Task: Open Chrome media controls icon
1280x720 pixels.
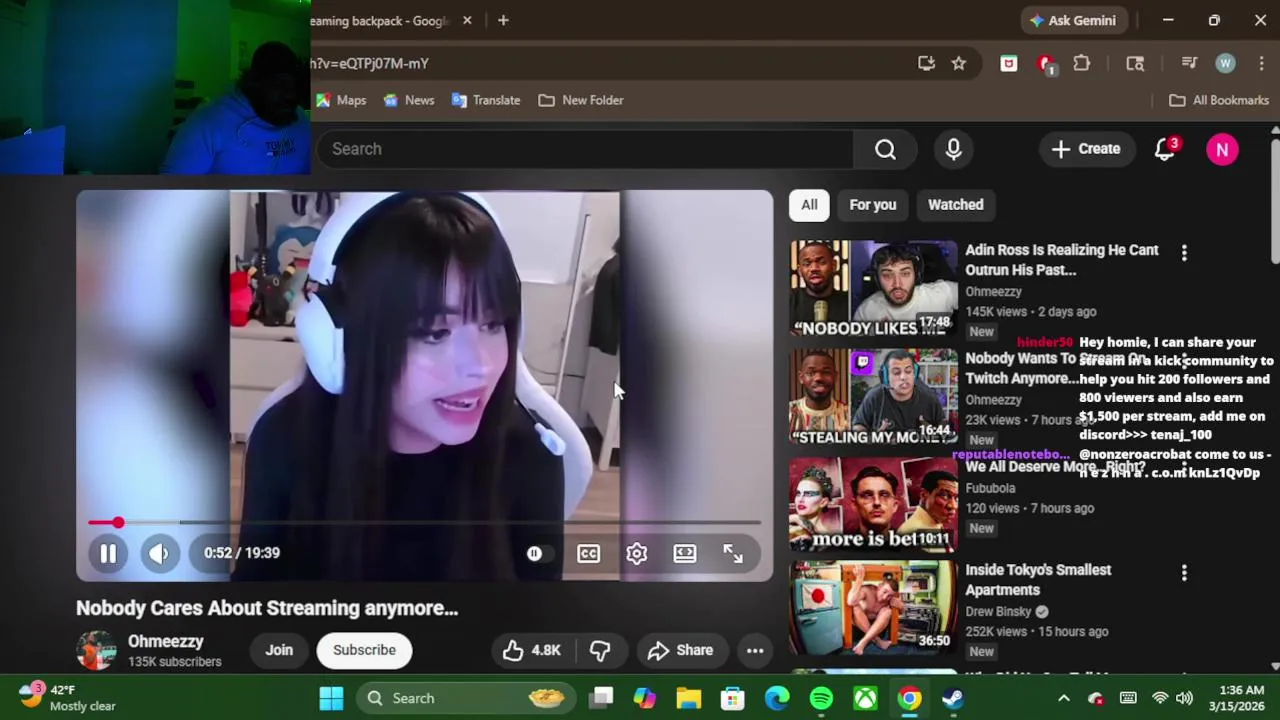Action: pyautogui.click(x=1189, y=63)
